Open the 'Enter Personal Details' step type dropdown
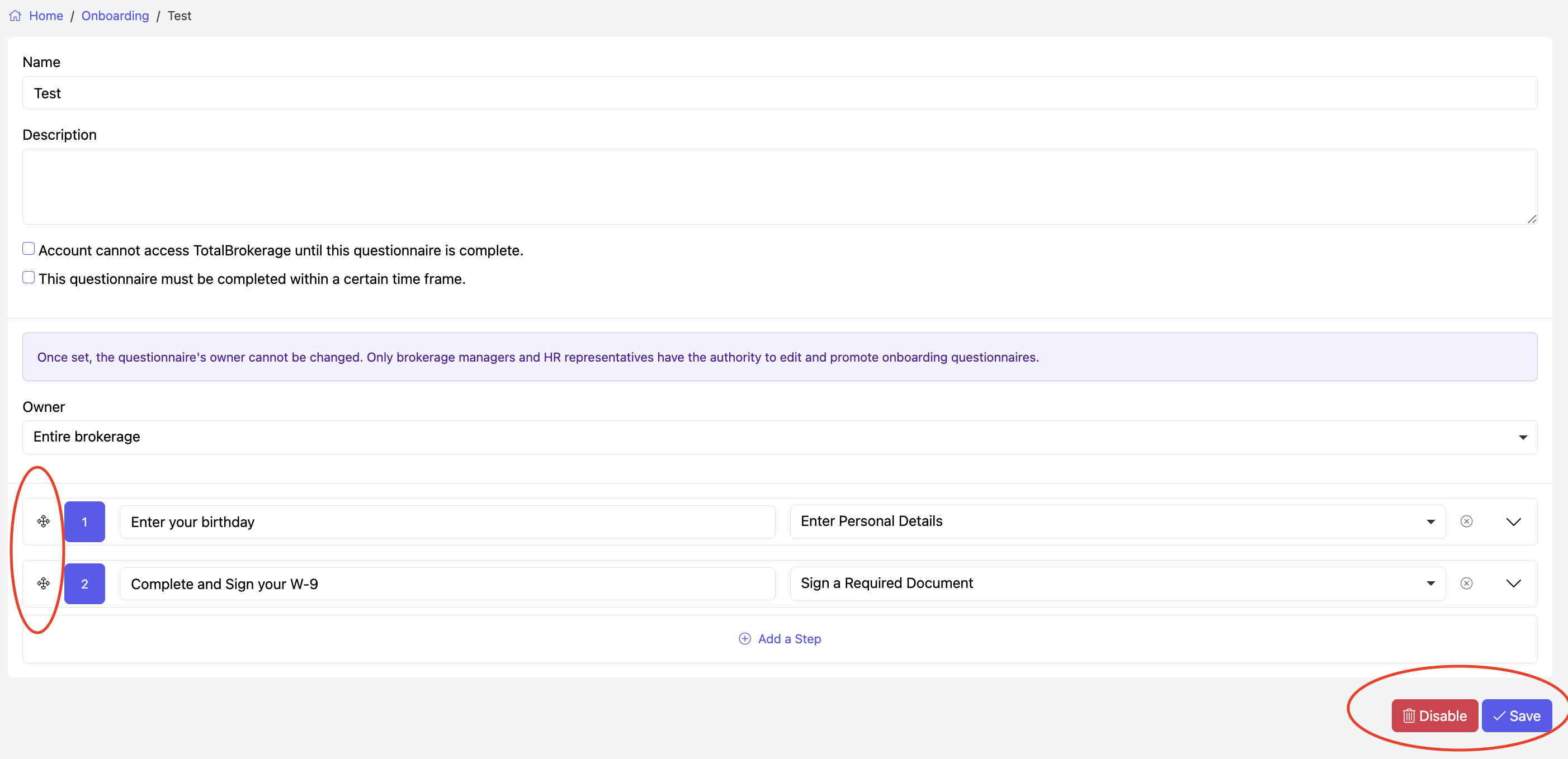This screenshot has height=759, width=1568. [x=1117, y=521]
